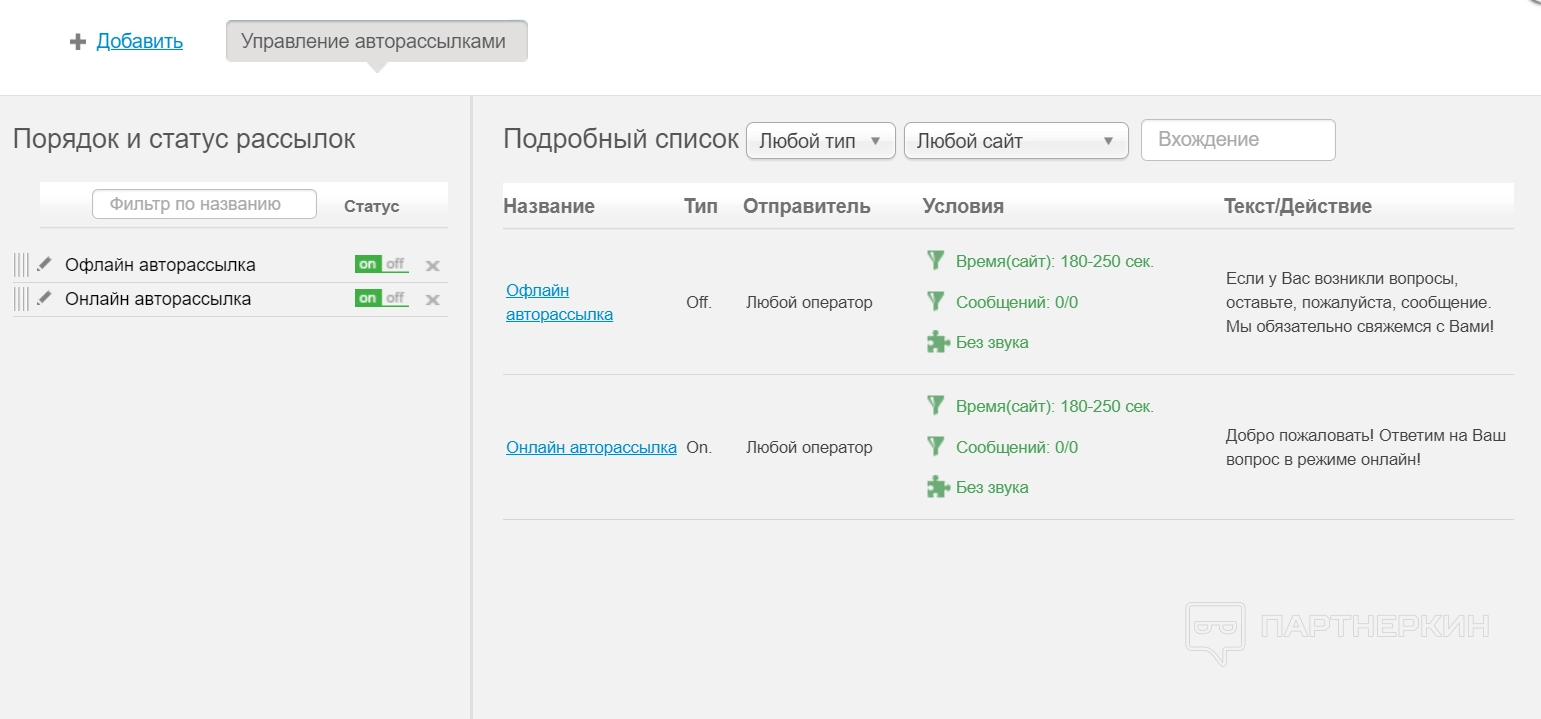
Task: Click the Сообщений: 0/0 condition in the Офлайн row
Action: 1016,302
